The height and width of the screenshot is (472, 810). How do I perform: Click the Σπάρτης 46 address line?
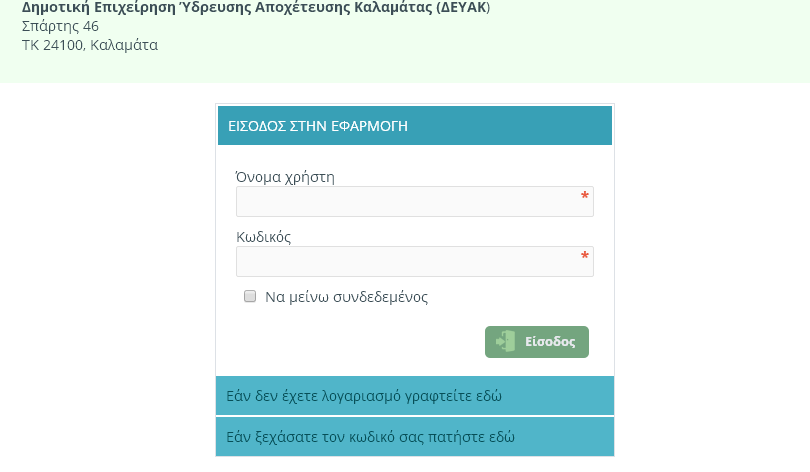(60, 26)
